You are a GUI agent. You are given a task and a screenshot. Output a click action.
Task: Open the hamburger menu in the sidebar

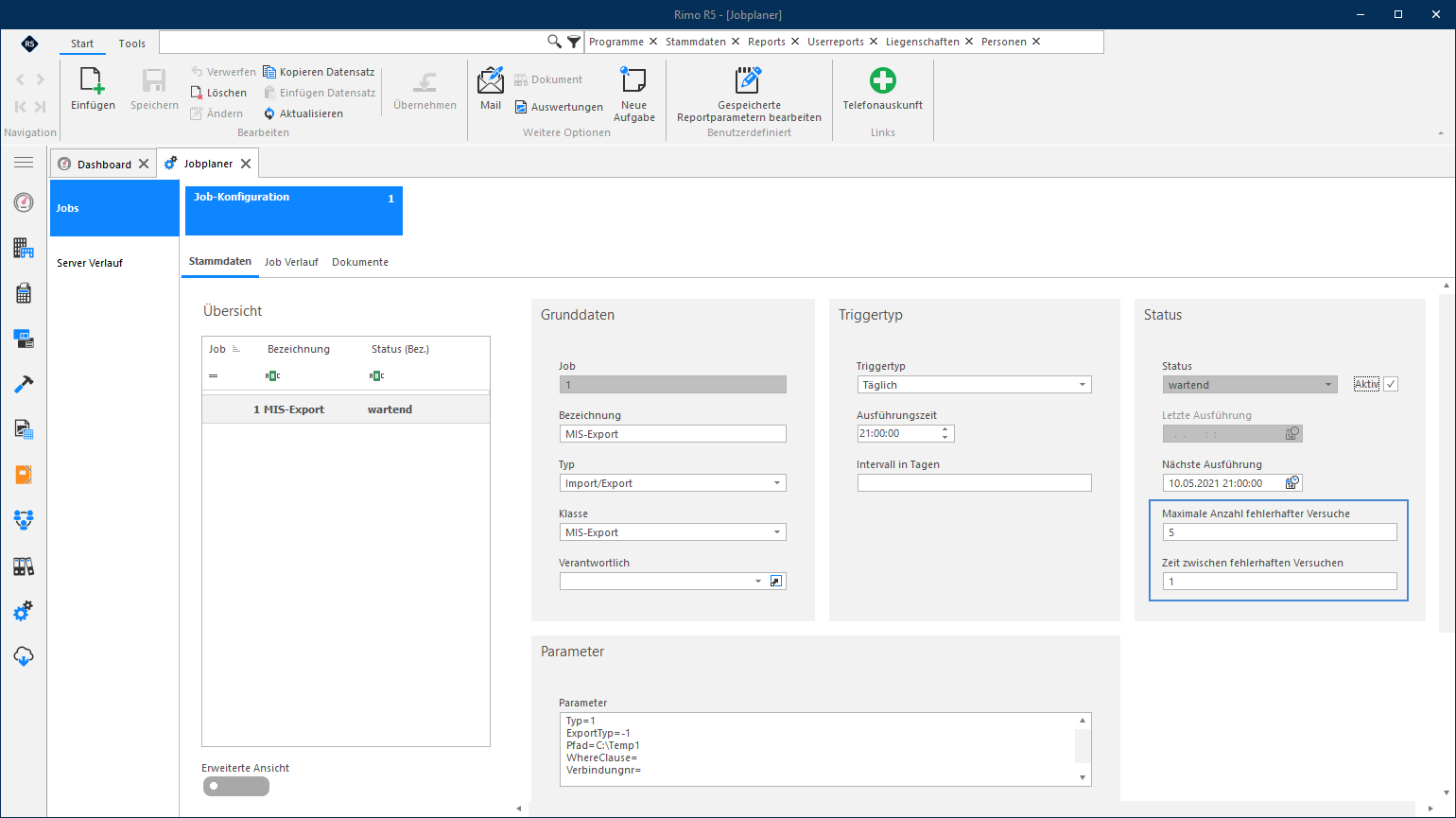[x=24, y=163]
